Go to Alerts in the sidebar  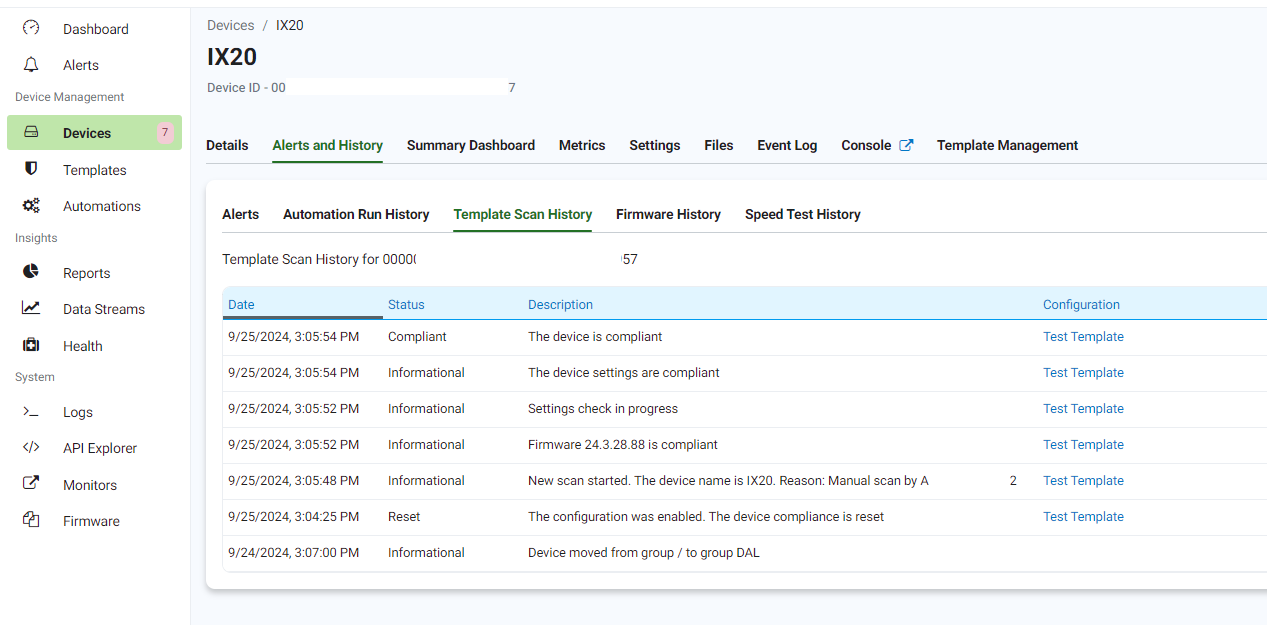pos(81,65)
